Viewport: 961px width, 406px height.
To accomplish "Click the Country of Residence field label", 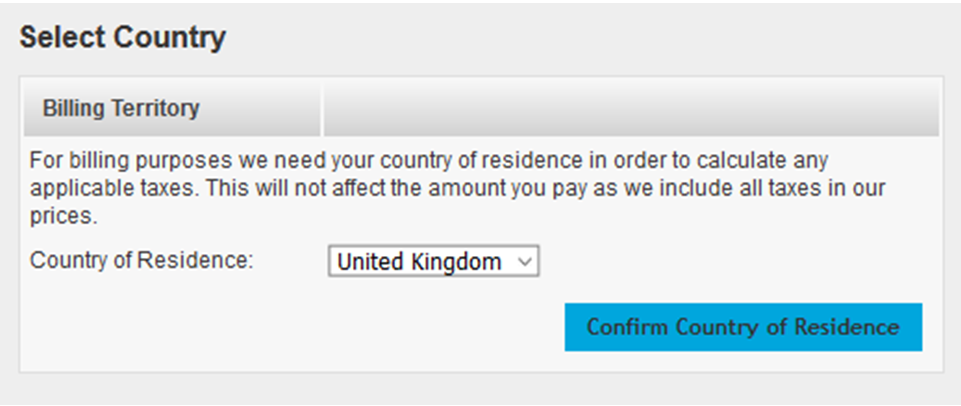I will (142, 261).
